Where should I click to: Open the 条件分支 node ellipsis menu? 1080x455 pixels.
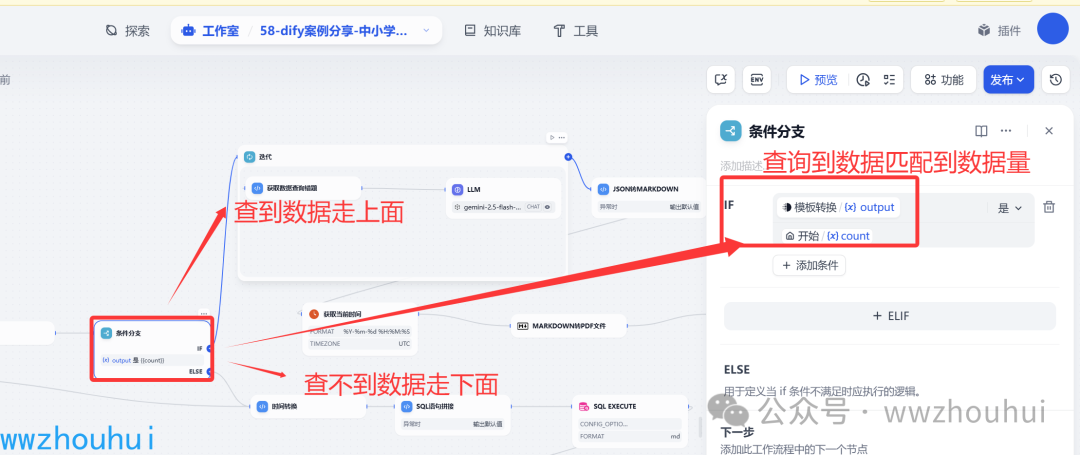pyautogui.click(x=204, y=314)
